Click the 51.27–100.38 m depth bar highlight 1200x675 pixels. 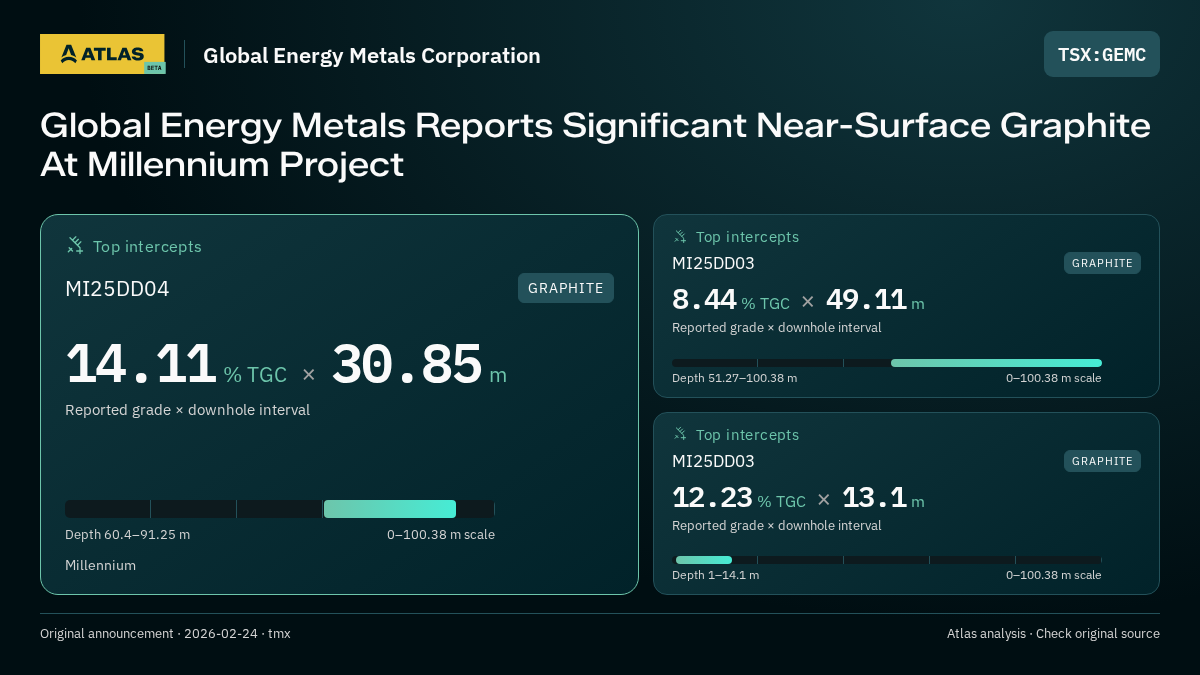pos(996,363)
